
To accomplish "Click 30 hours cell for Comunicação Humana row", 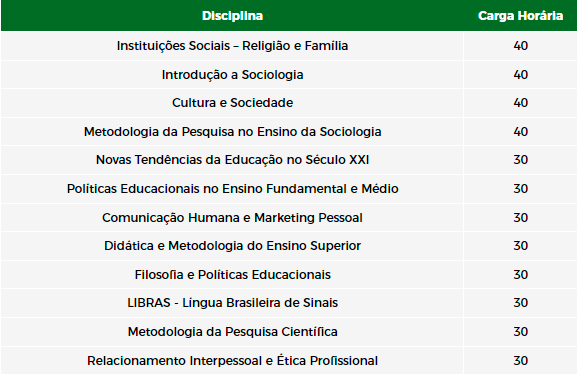I will click(x=520, y=217).
